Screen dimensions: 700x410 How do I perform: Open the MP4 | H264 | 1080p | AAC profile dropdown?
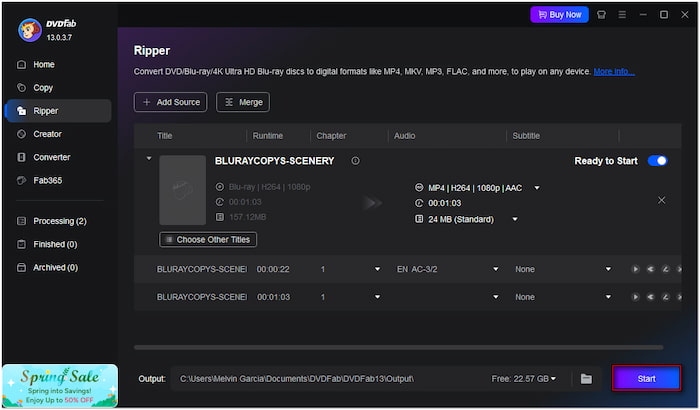tap(537, 188)
